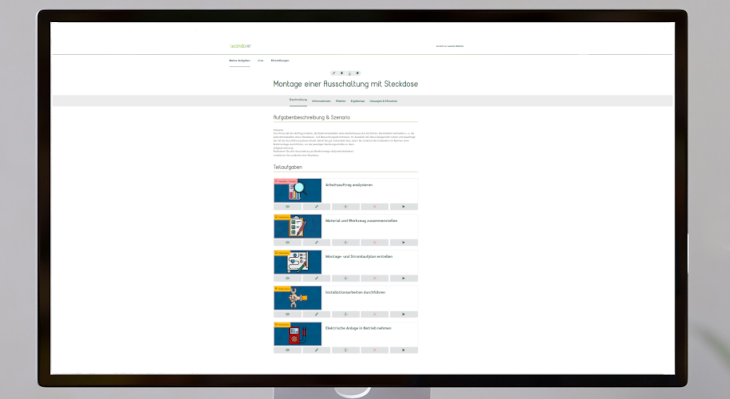Click the pencil edit icon above the page title
Viewport: 730px width, 399px height.
tap(334, 73)
